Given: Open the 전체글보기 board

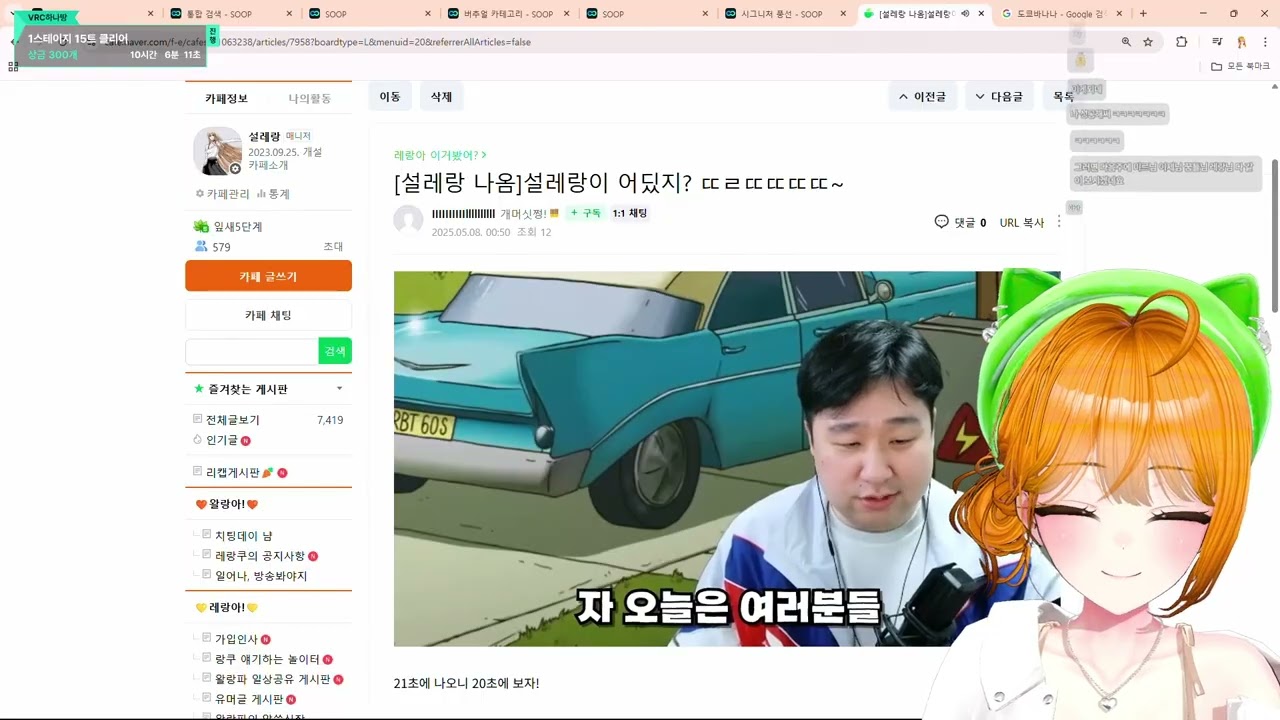Looking at the screenshot, I should [232, 420].
